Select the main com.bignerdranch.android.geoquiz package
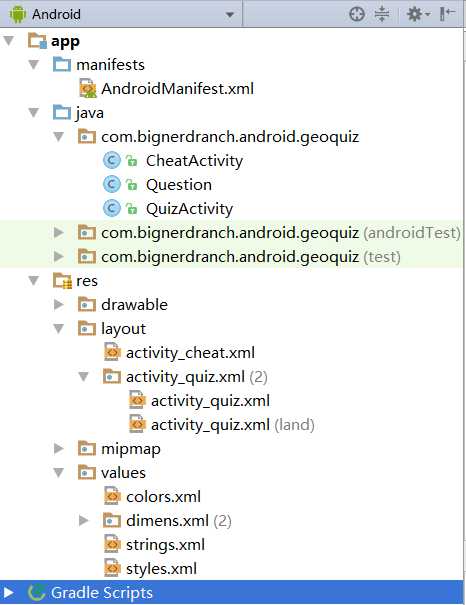Image resolution: width=466 pixels, height=605 pixels. point(230,137)
